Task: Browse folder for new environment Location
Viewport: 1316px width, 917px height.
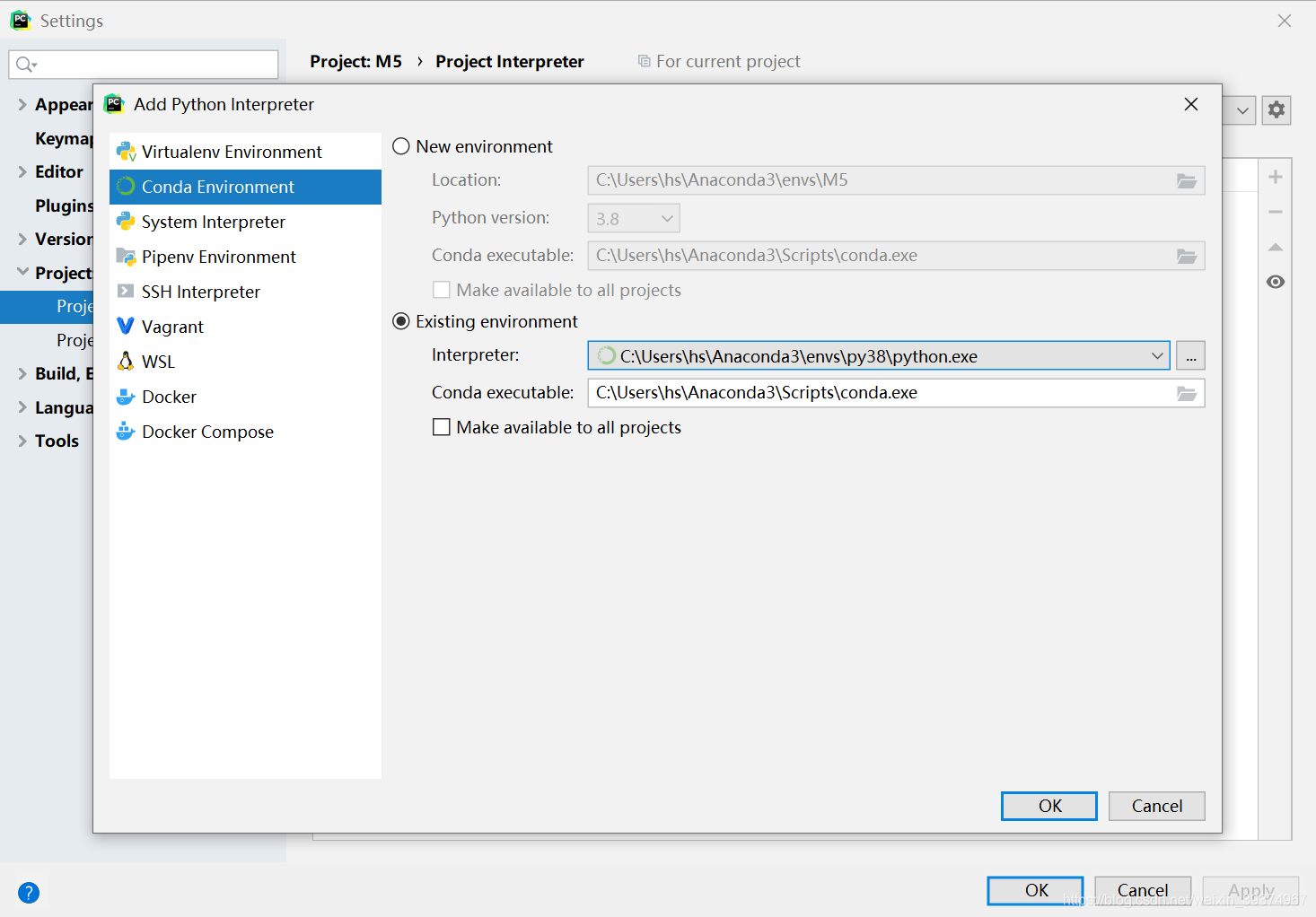Action: (1187, 180)
